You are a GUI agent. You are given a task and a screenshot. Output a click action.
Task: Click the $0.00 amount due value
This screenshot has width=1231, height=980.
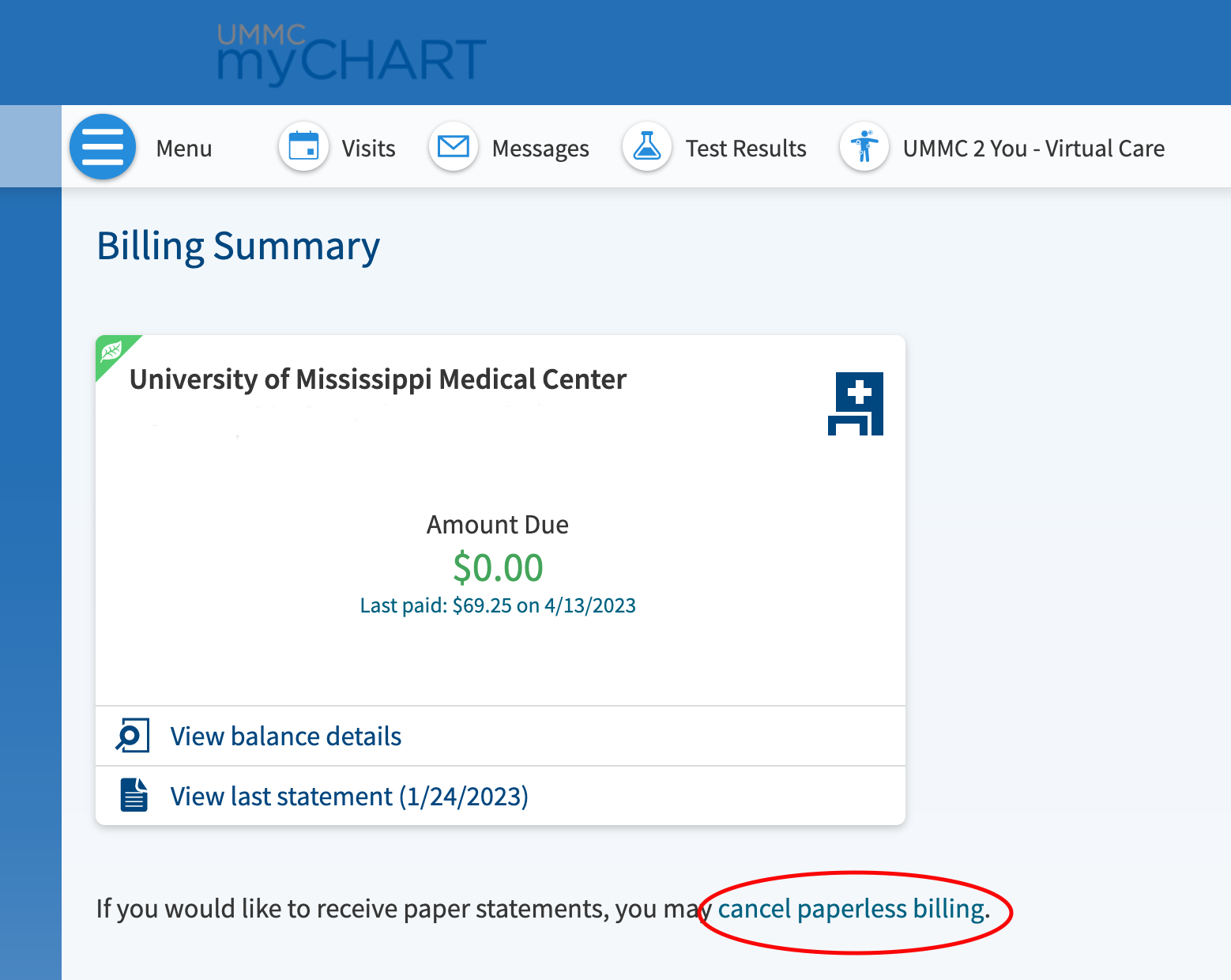pos(498,567)
